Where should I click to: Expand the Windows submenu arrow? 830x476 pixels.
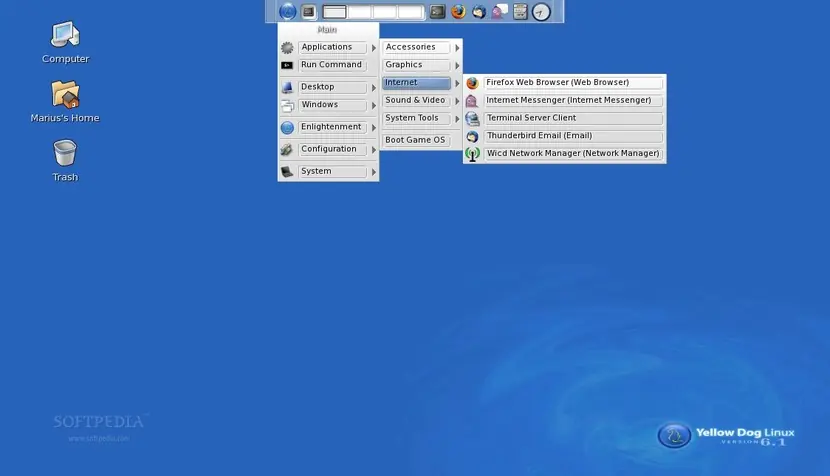(x=374, y=105)
